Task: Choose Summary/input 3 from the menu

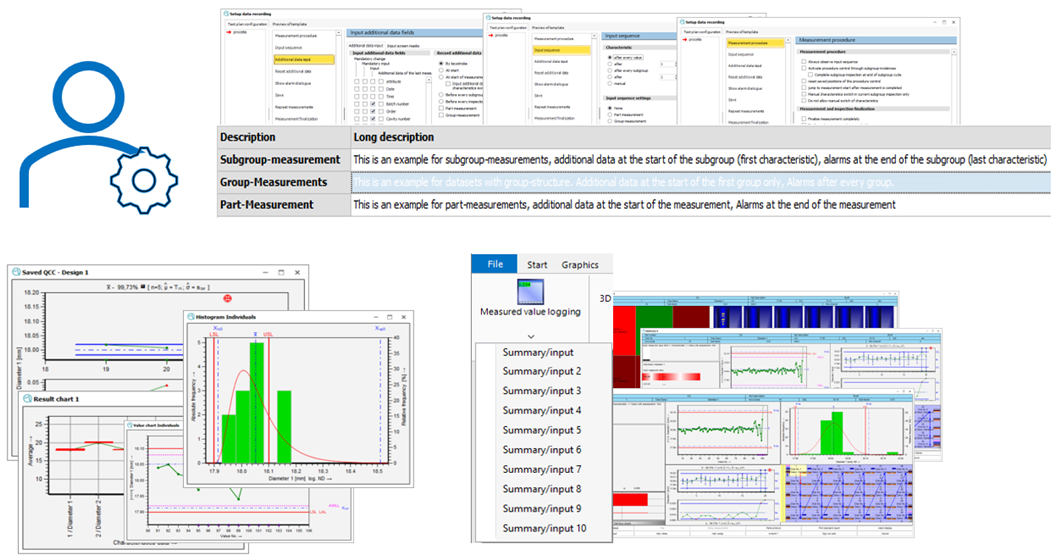Action: 541,391
